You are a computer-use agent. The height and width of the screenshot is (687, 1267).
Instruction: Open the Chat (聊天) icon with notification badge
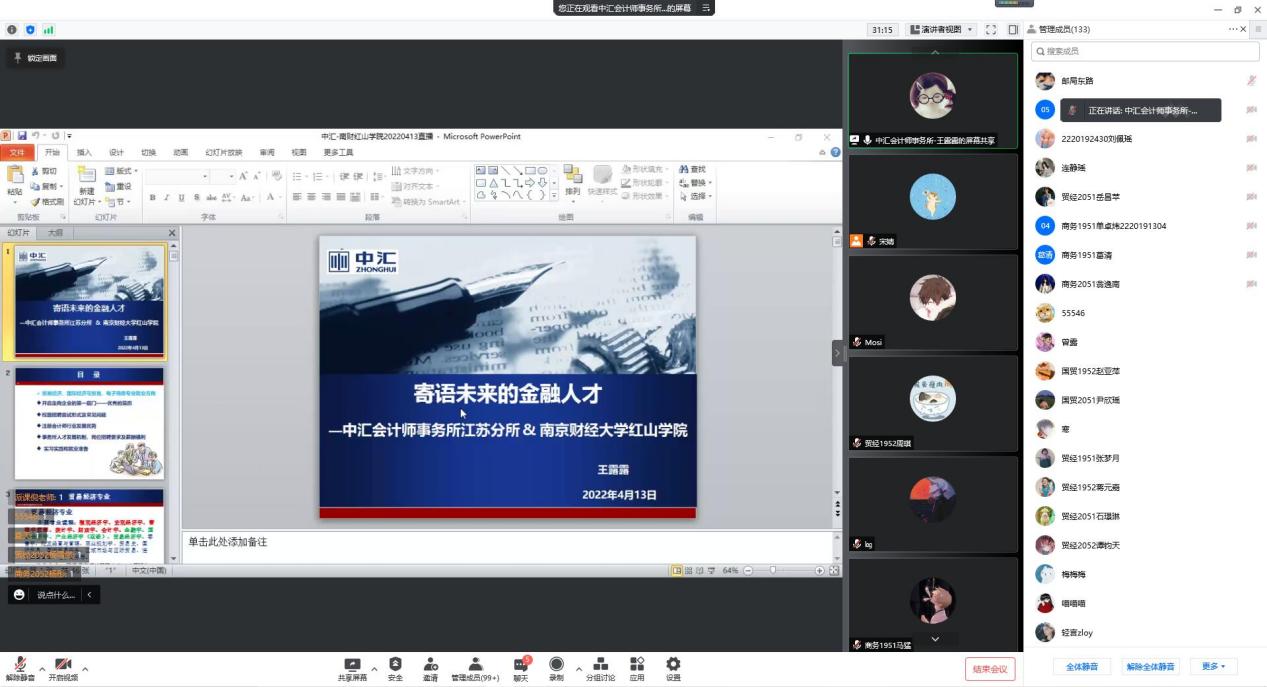coord(520,665)
